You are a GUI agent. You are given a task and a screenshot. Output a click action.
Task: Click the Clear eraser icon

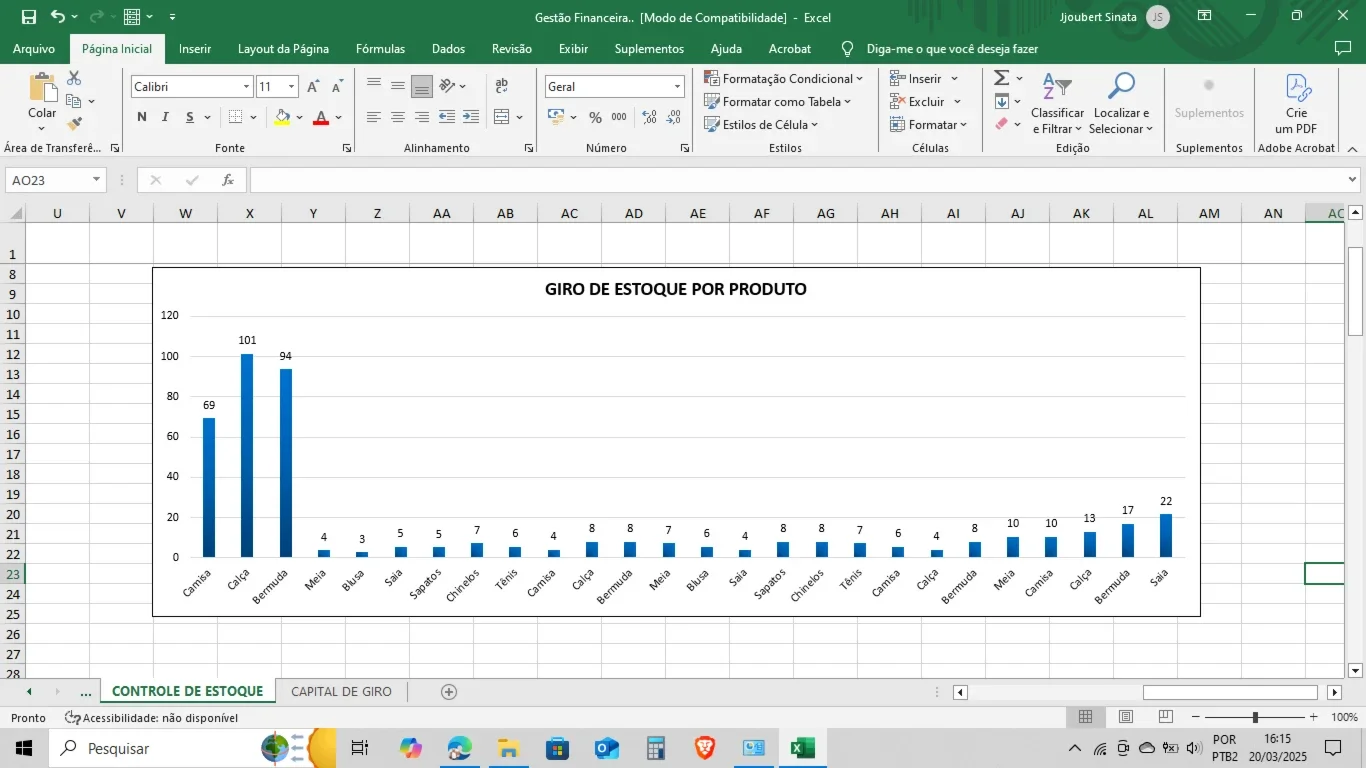[x=1001, y=124]
